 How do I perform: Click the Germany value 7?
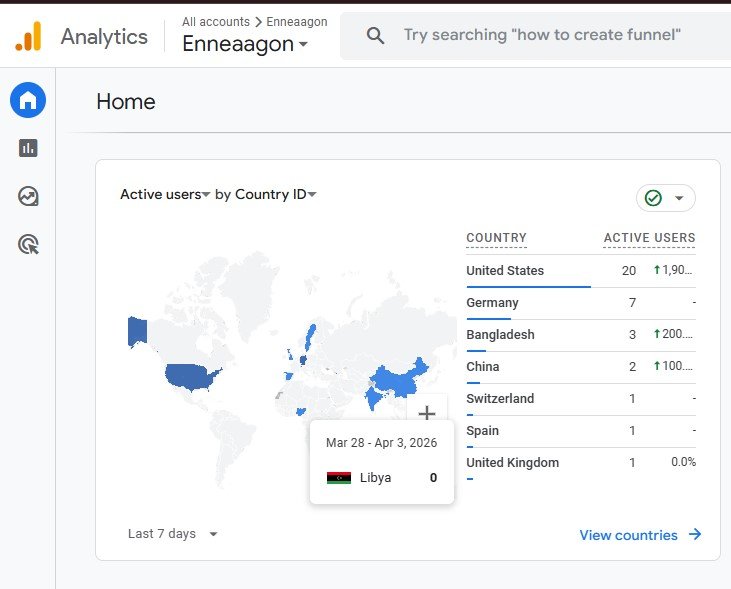[x=632, y=303]
